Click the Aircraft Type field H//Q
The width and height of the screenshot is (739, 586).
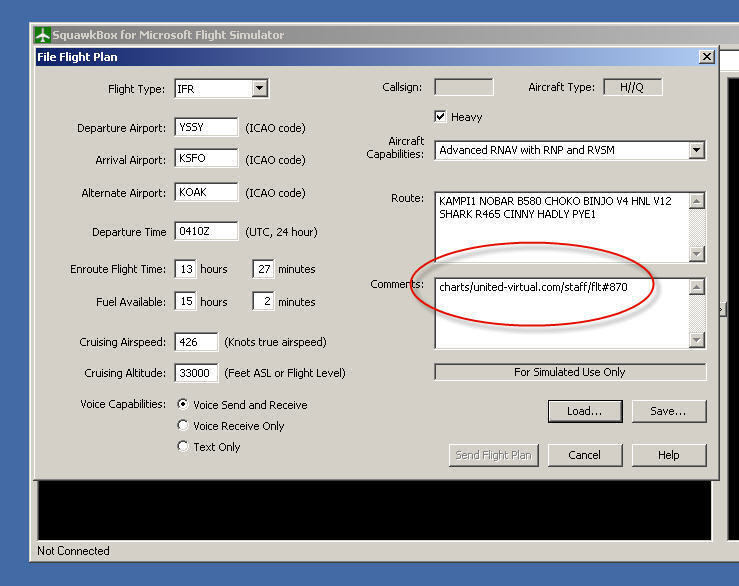(632, 87)
